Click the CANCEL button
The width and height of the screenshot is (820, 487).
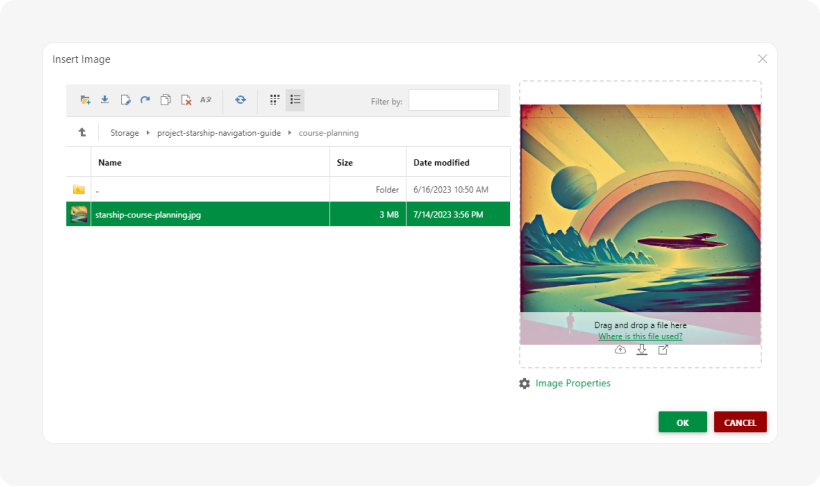[x=740, y=422]
